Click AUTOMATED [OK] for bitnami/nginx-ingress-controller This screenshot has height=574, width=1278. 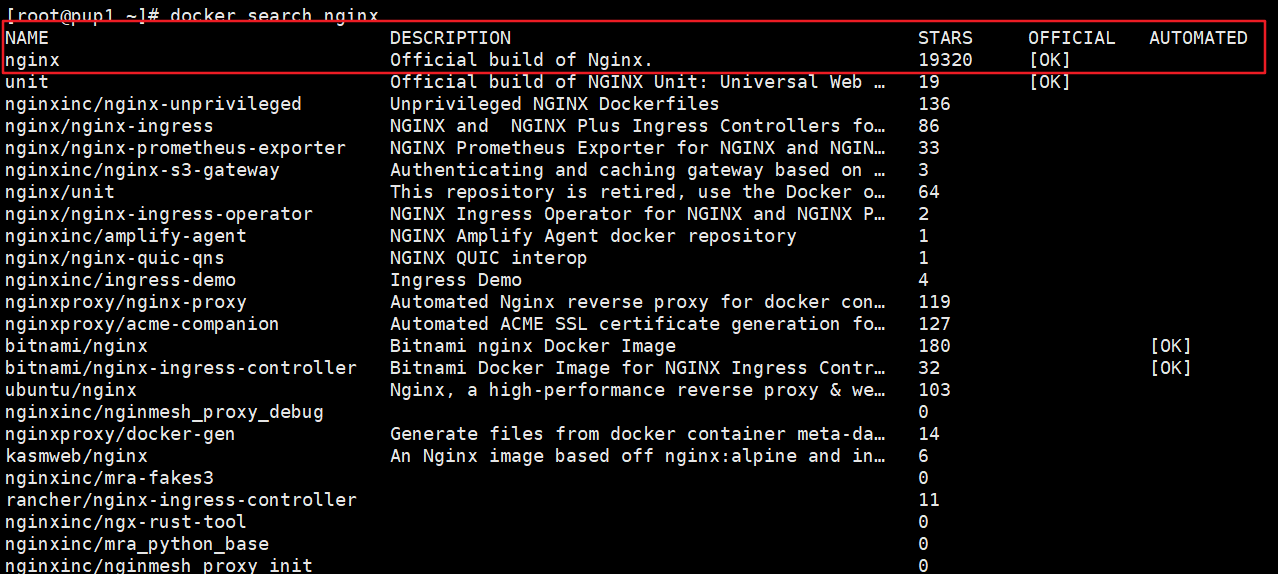coord(1170,368)
